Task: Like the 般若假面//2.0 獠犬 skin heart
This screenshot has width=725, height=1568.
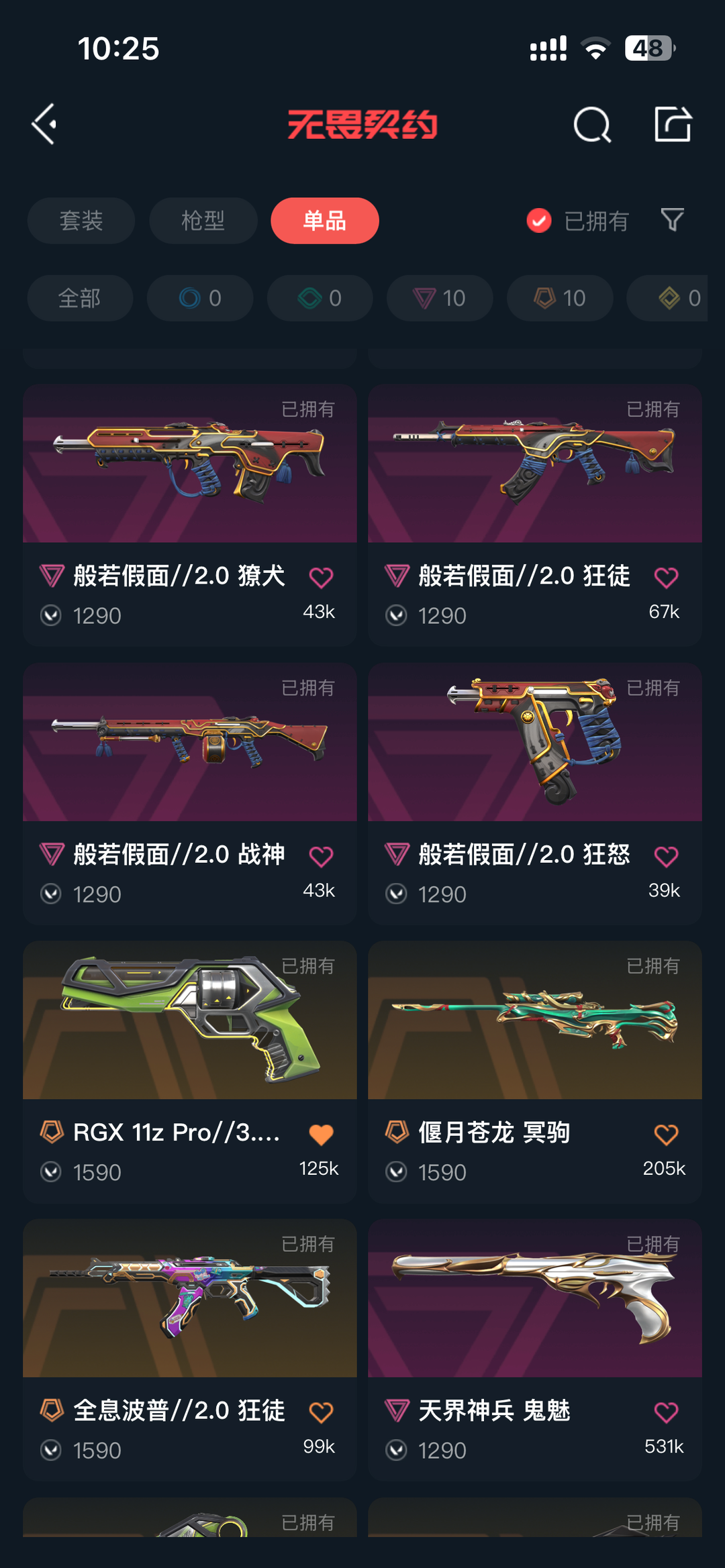Action: coord(321,577)
